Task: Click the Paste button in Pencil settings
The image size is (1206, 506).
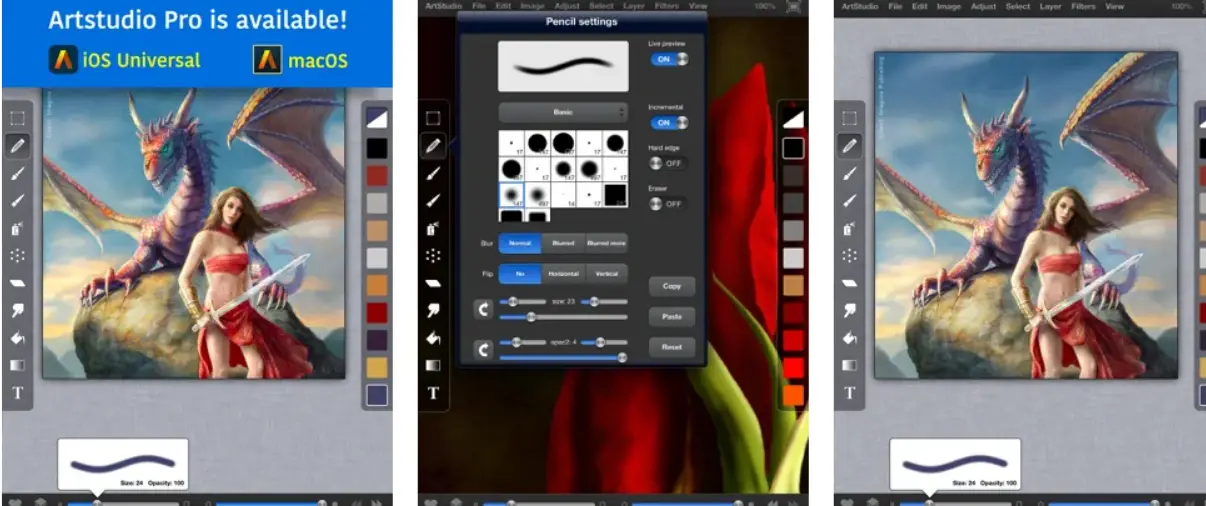Action: 672,316
